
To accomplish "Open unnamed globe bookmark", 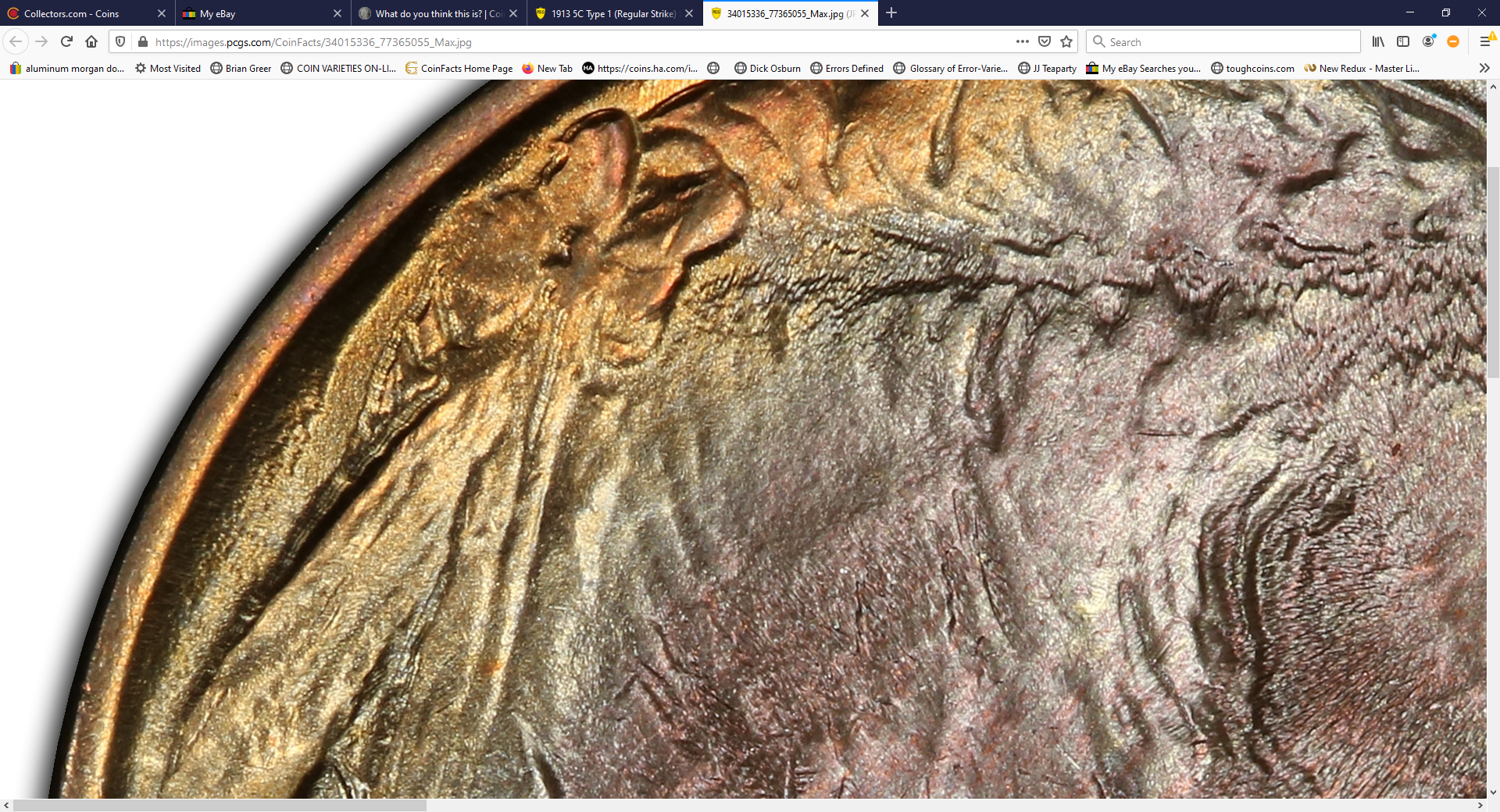I will point(713,68).
